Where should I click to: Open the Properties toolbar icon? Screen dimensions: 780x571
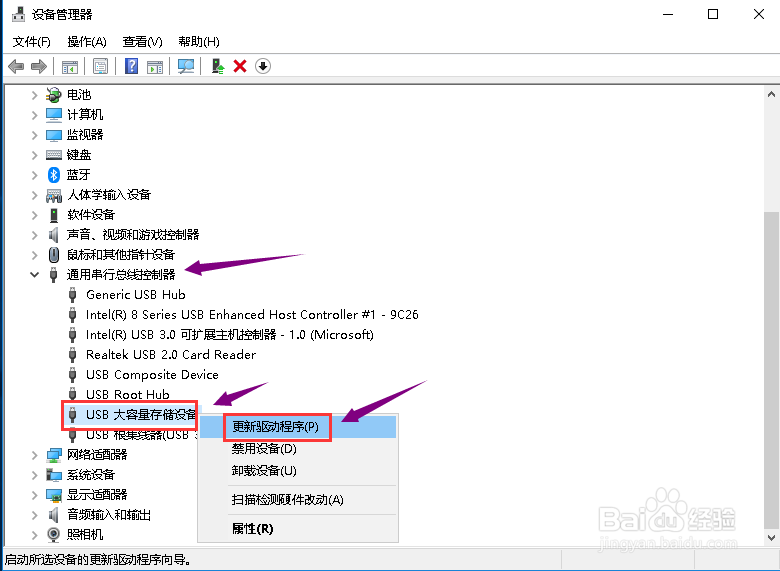point(100,66)
